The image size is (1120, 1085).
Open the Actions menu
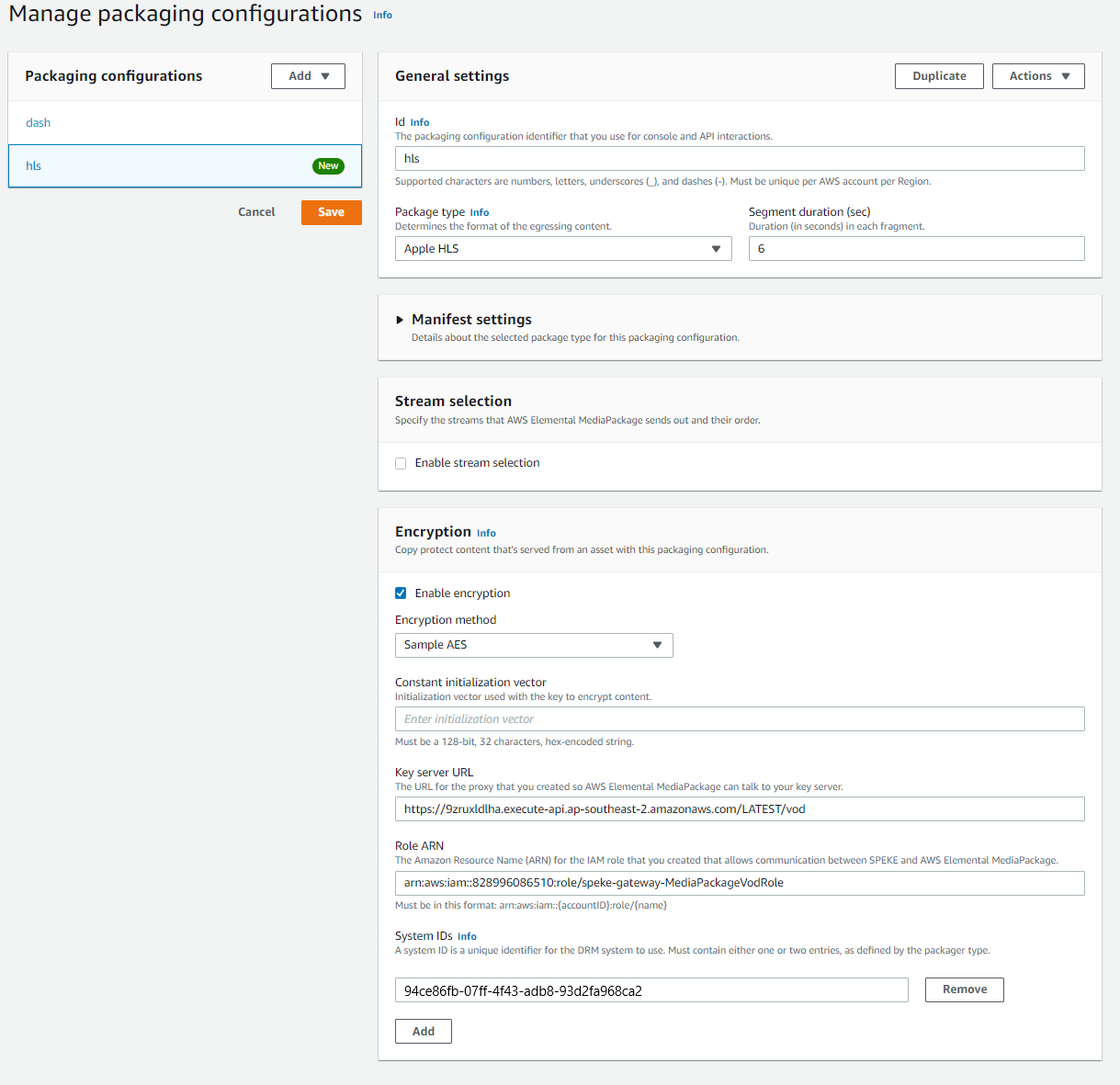pos(1037,75)
